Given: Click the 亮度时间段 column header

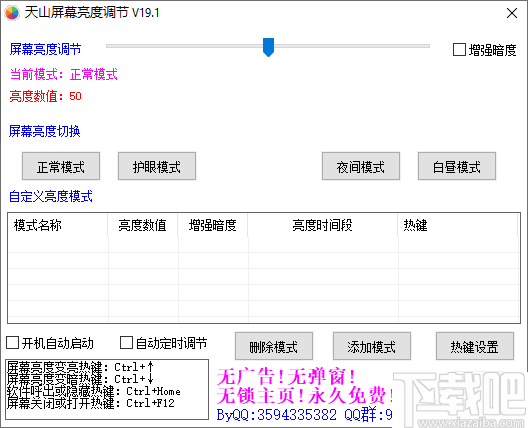Looking at the screenshot, I should tap(323, 225).
